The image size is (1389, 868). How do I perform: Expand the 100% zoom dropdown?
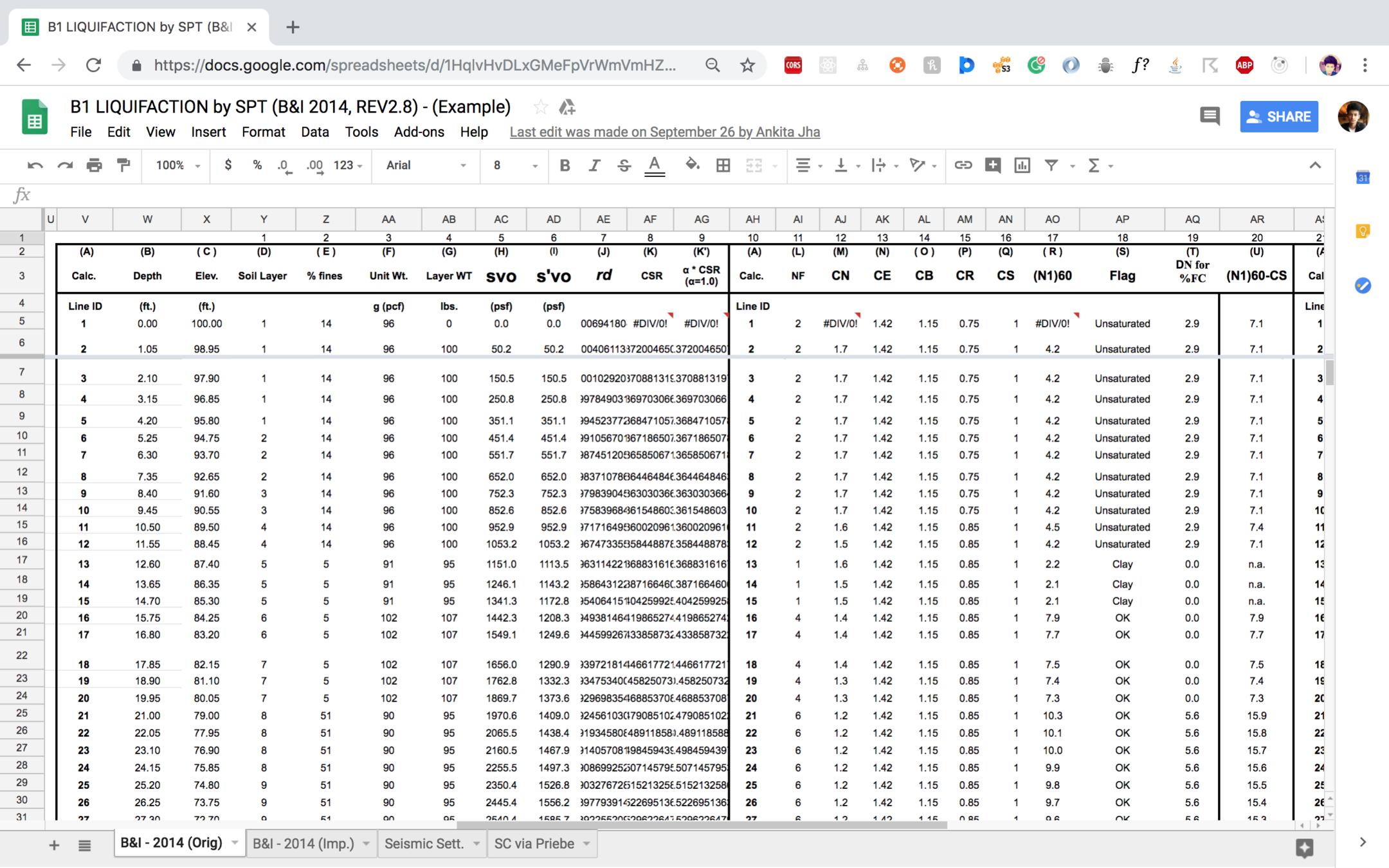coord(178,166)
